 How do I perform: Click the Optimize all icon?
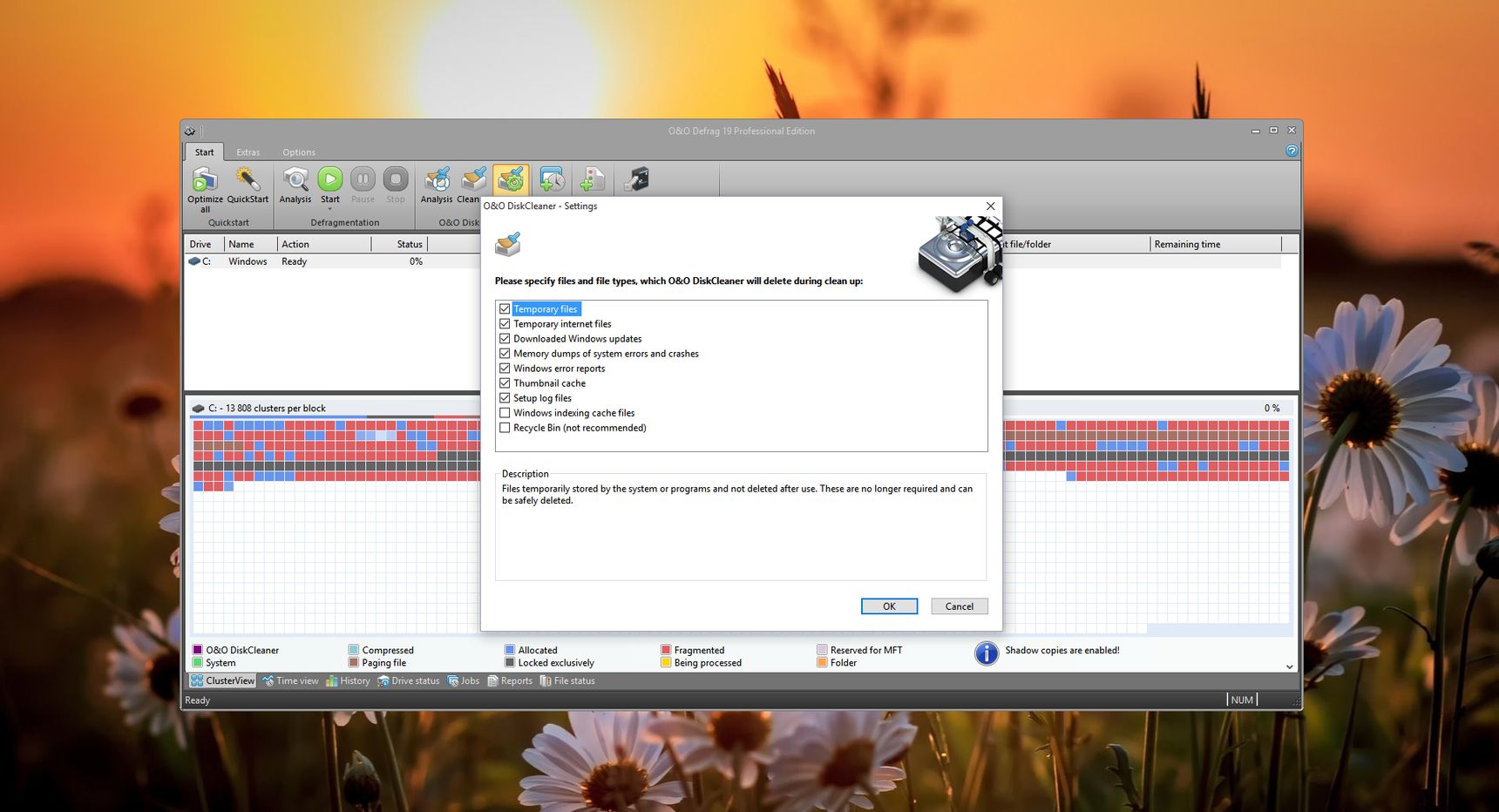point(205,180)
